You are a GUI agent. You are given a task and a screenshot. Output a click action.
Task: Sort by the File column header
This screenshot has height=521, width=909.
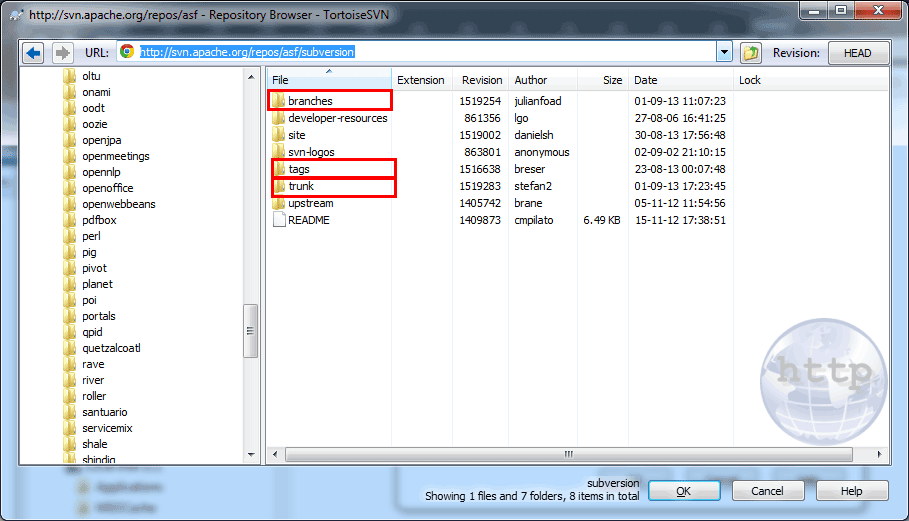(x=329, y=79)
